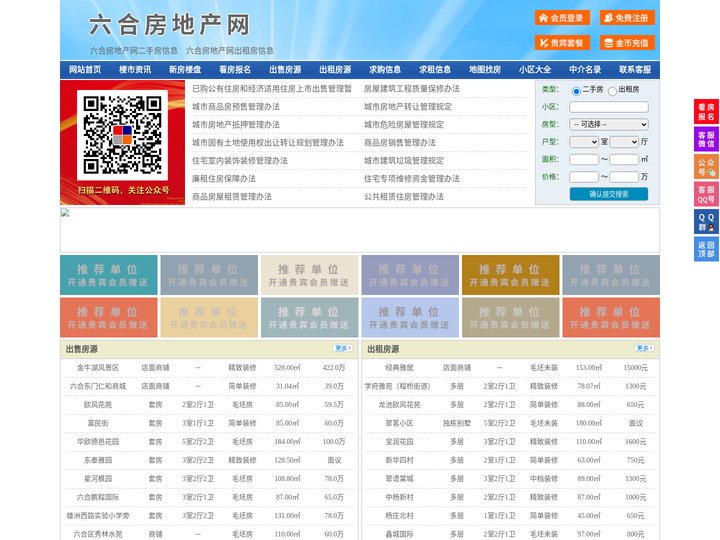The width and height of the screenshot is (720, 540).
Task: Open 新华四村 rental listing
Action: click(x=399, y=460)
